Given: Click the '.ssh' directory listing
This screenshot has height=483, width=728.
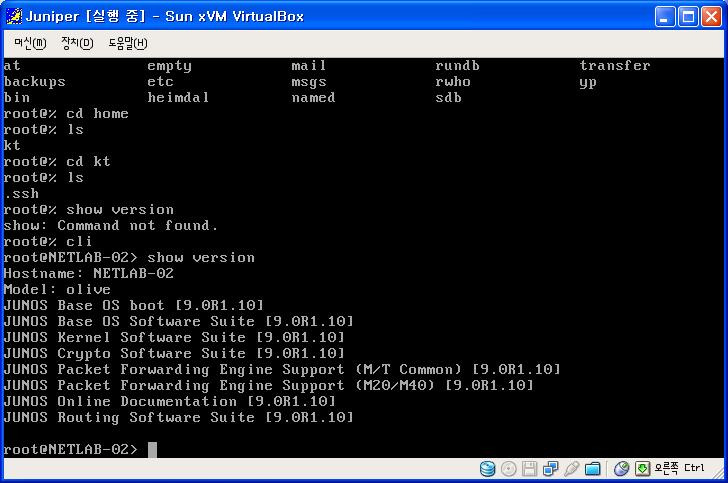Looking at the screenshot, I should [21, 193].
